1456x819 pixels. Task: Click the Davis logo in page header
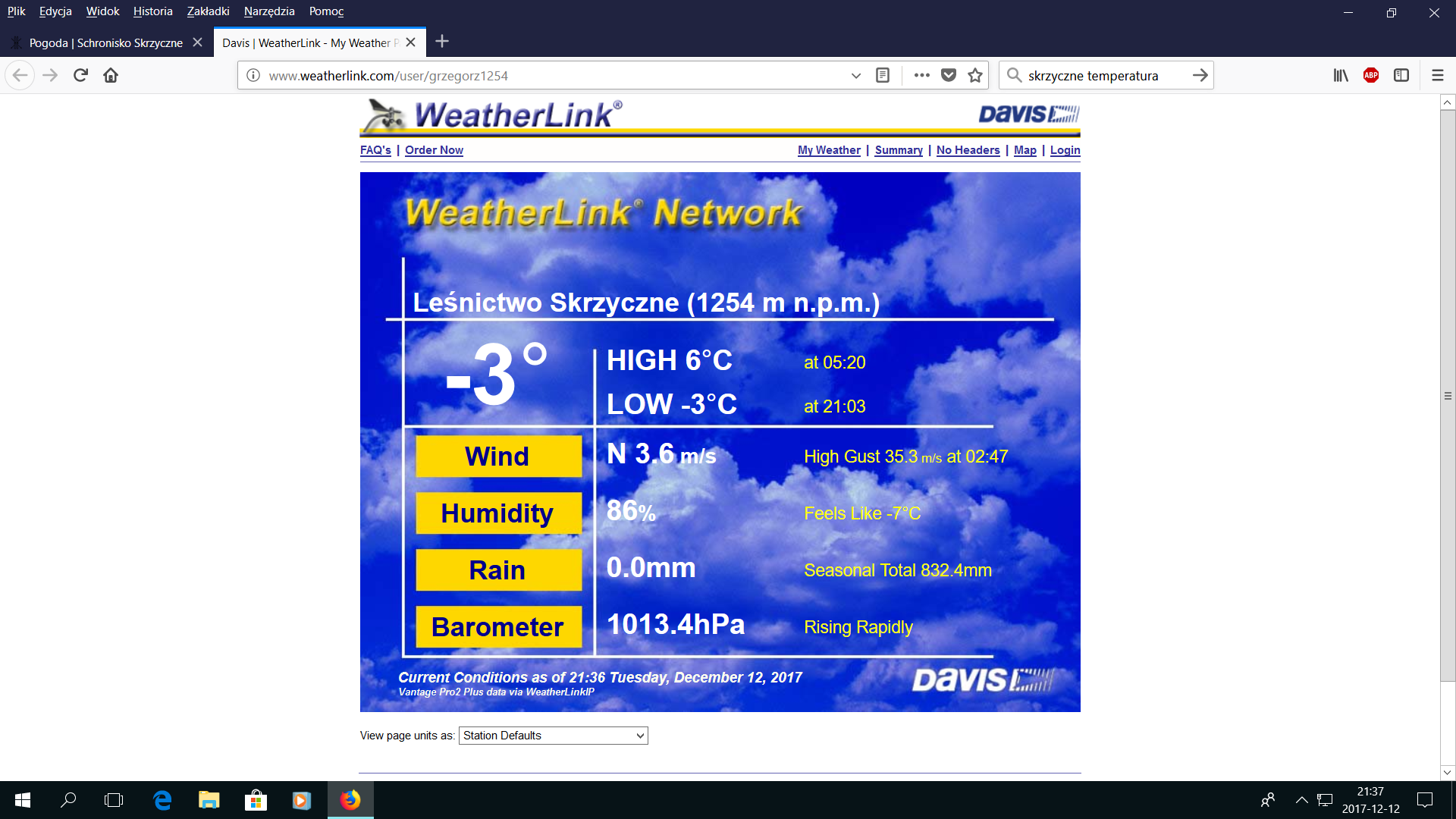point(1029,115)
